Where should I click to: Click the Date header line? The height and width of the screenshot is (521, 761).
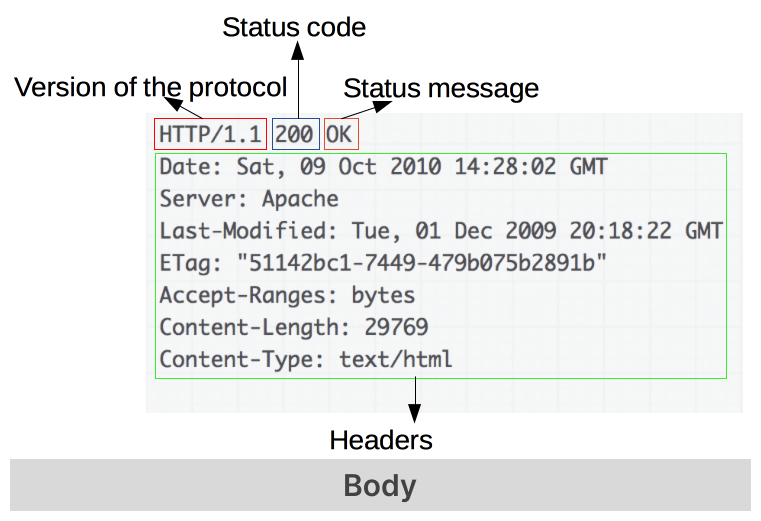click(x=383, y=167)
